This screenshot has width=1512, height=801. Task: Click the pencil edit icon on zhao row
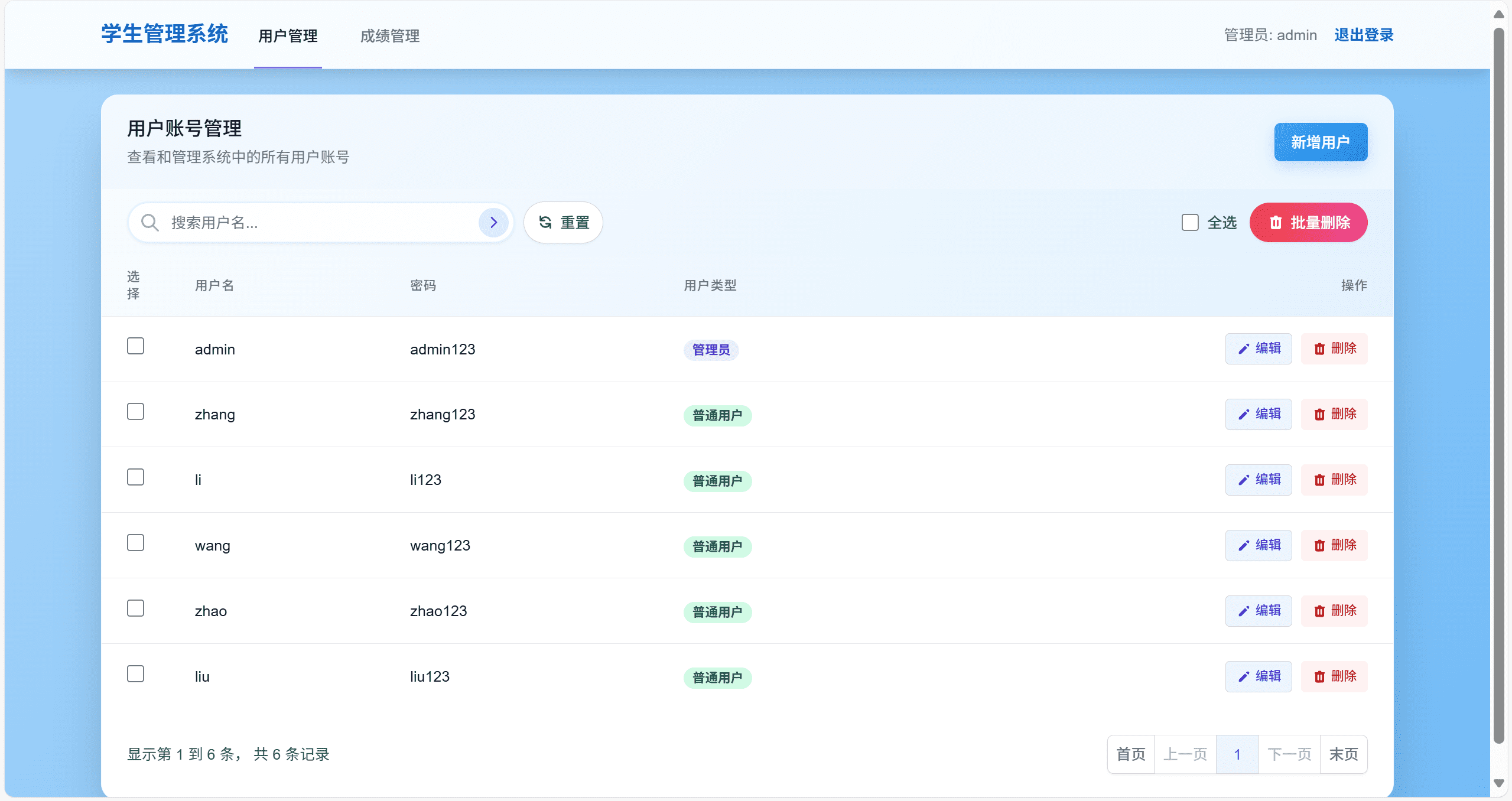(x=1244, y=611)
